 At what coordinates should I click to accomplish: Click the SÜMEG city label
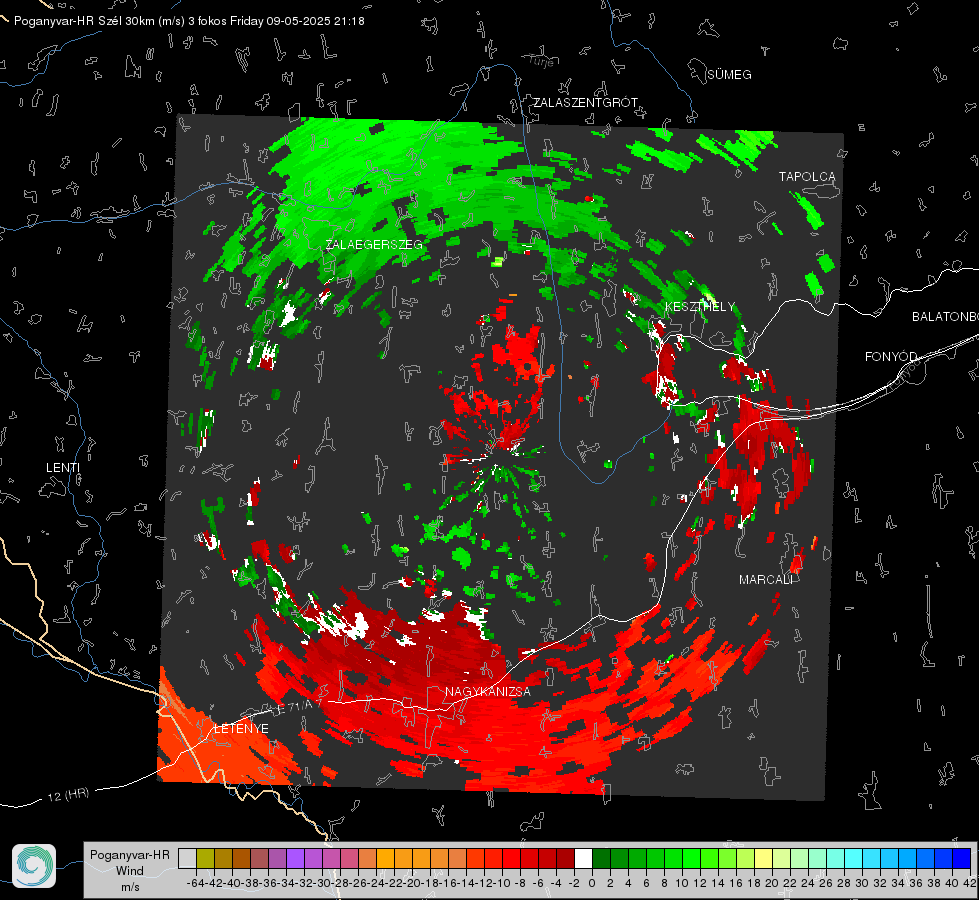(x=729, y=75)
